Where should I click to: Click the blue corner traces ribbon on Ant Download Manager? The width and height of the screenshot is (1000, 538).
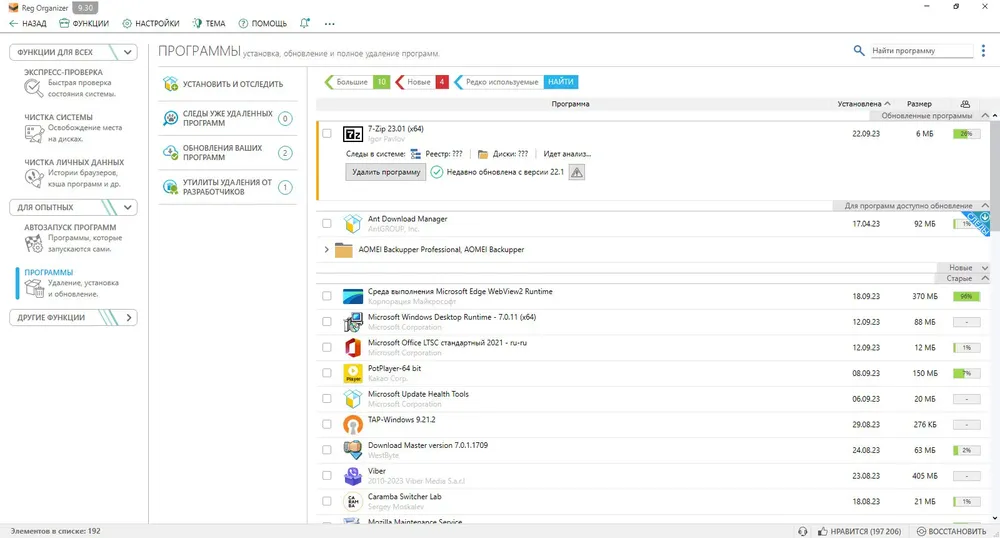click(979, 222)
